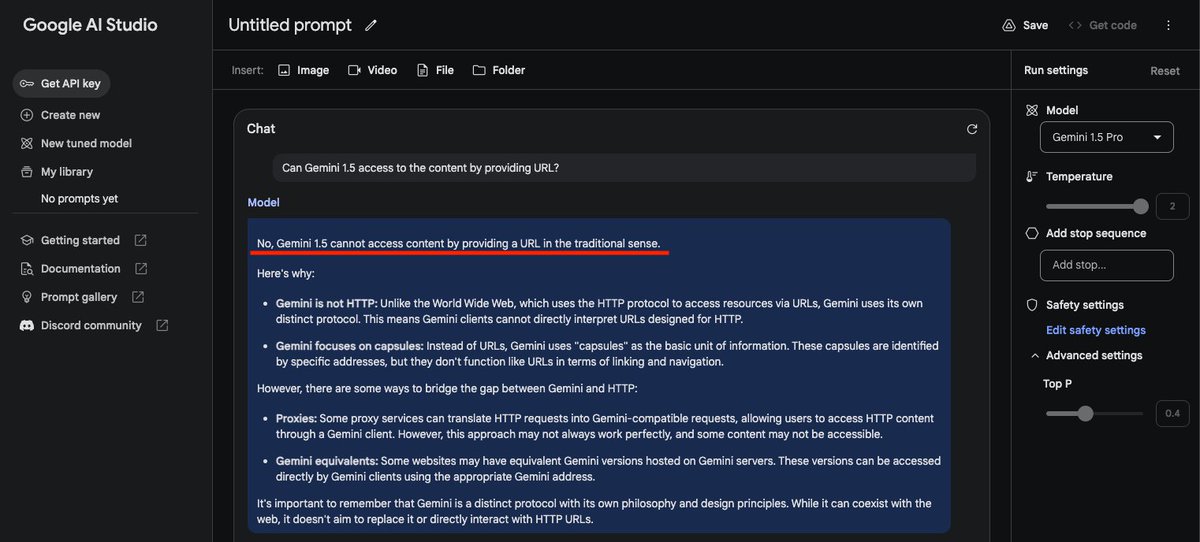Viewport: 1200px width, 542px height.
Task: Click the plus icon next to Create new
Action: pyautogui.click(x=27, y=115)
